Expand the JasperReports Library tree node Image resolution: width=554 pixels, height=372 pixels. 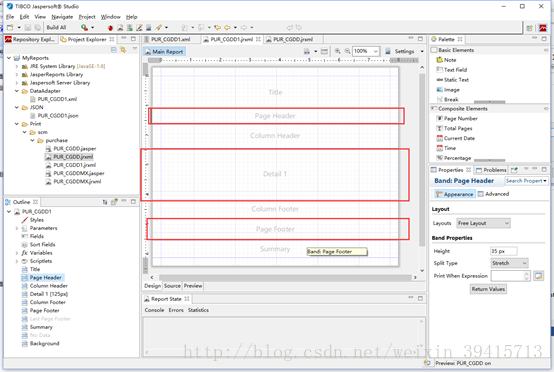17,75
